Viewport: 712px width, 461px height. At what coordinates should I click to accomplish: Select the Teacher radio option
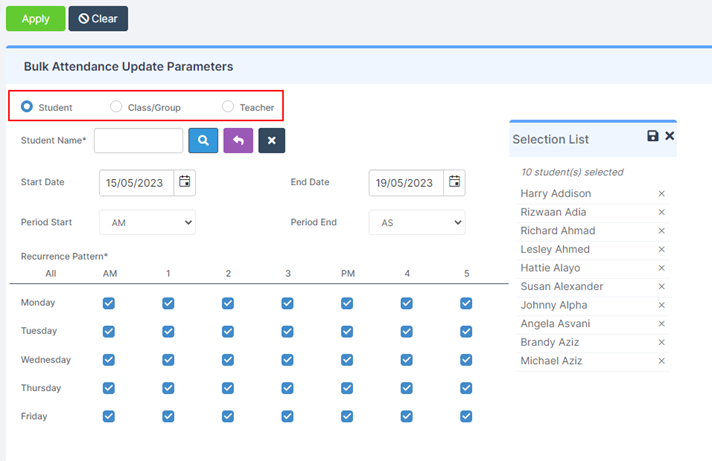pos(228,106)
